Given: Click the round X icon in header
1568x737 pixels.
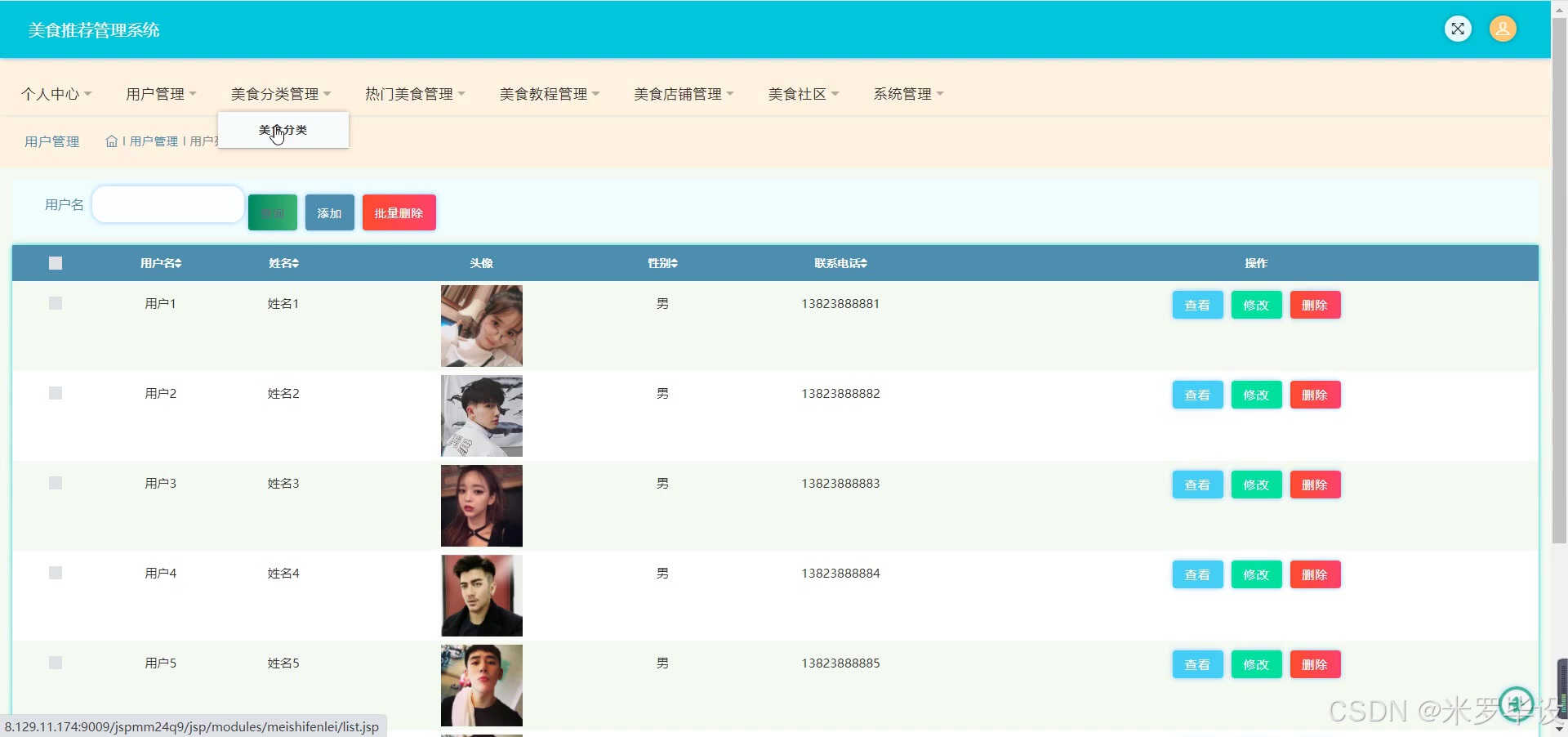Looking at the screenshot, I should (1458, 29).
